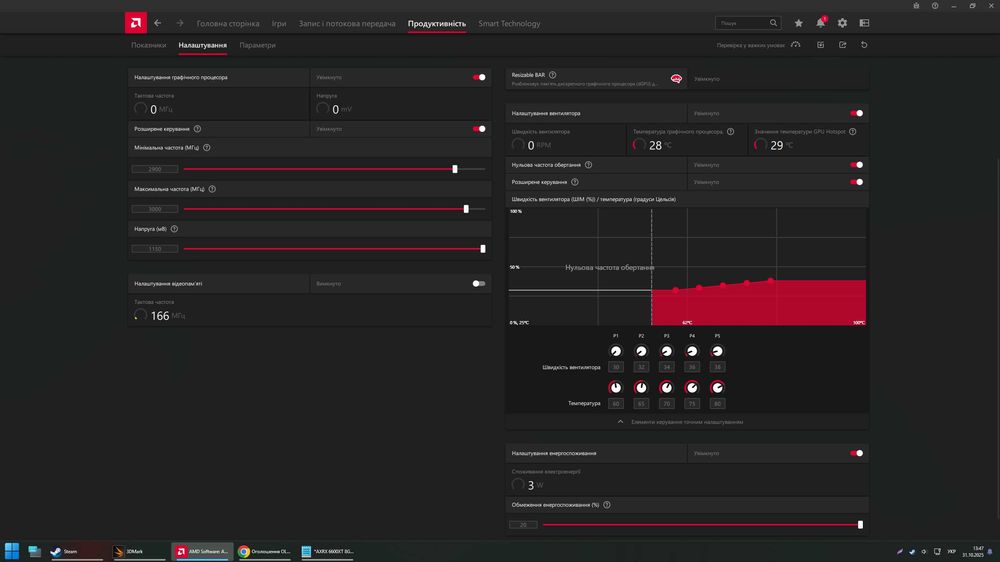This screenshot has width=1000, height=562.
Task: Load tuning profile import icon
Action: pyautogui.click(x=821, y=45)
